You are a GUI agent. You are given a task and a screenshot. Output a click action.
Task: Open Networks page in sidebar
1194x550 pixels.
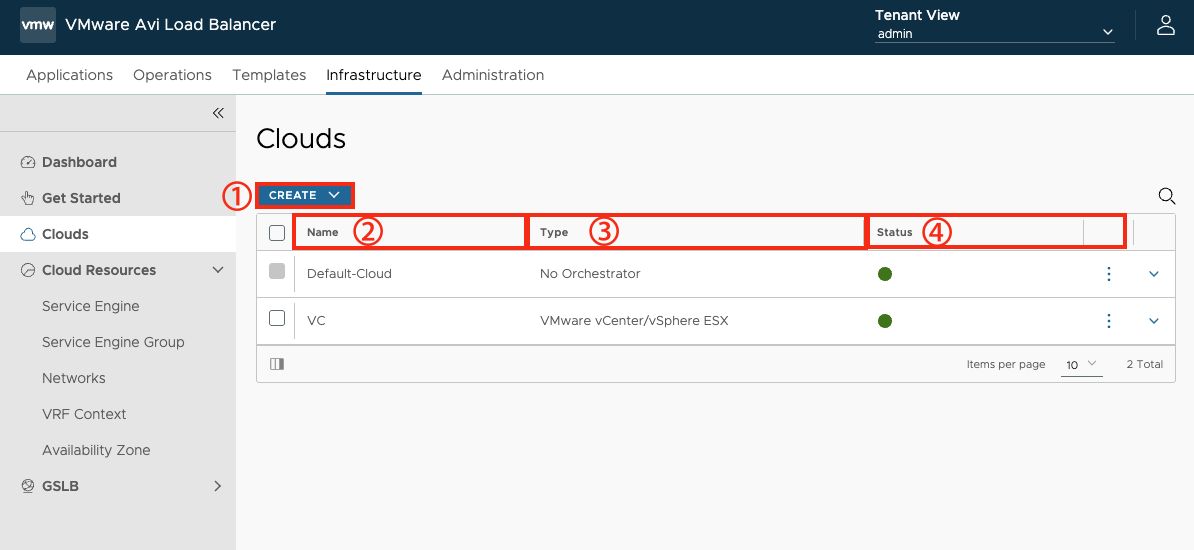[74, 378]
